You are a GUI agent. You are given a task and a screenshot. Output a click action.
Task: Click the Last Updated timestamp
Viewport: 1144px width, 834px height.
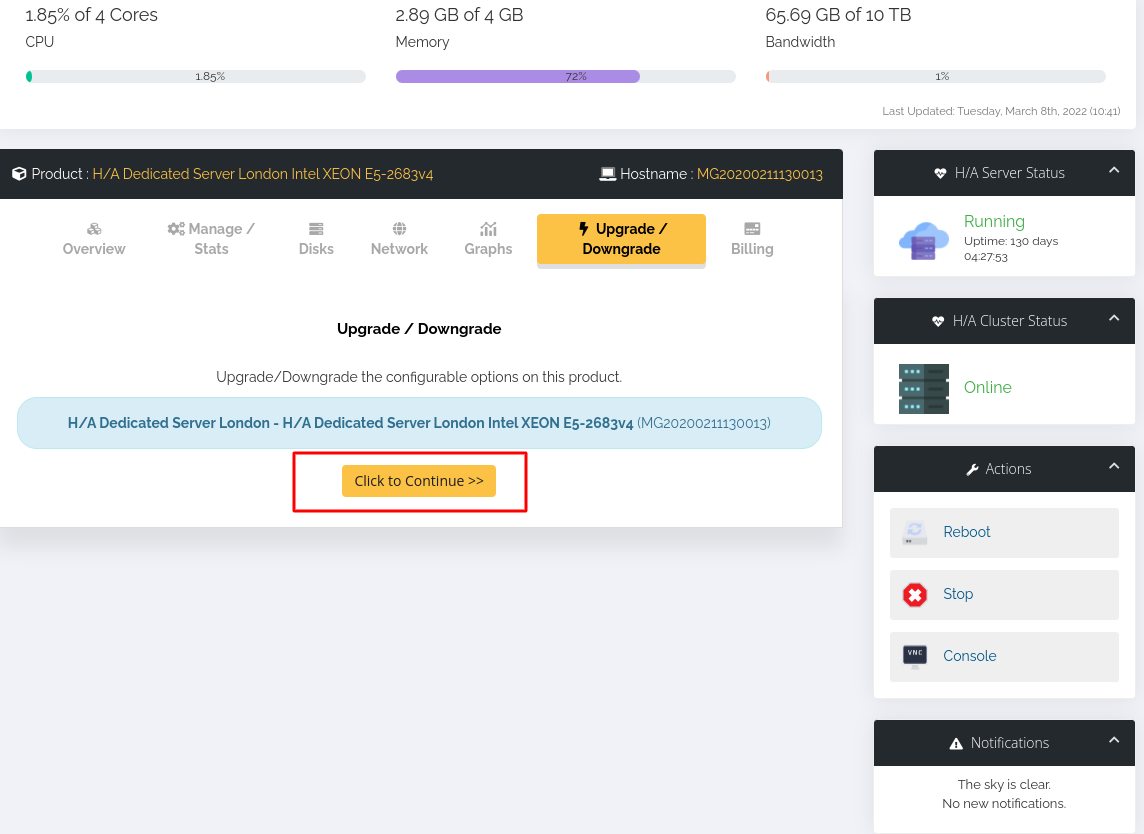[1001, 111]
